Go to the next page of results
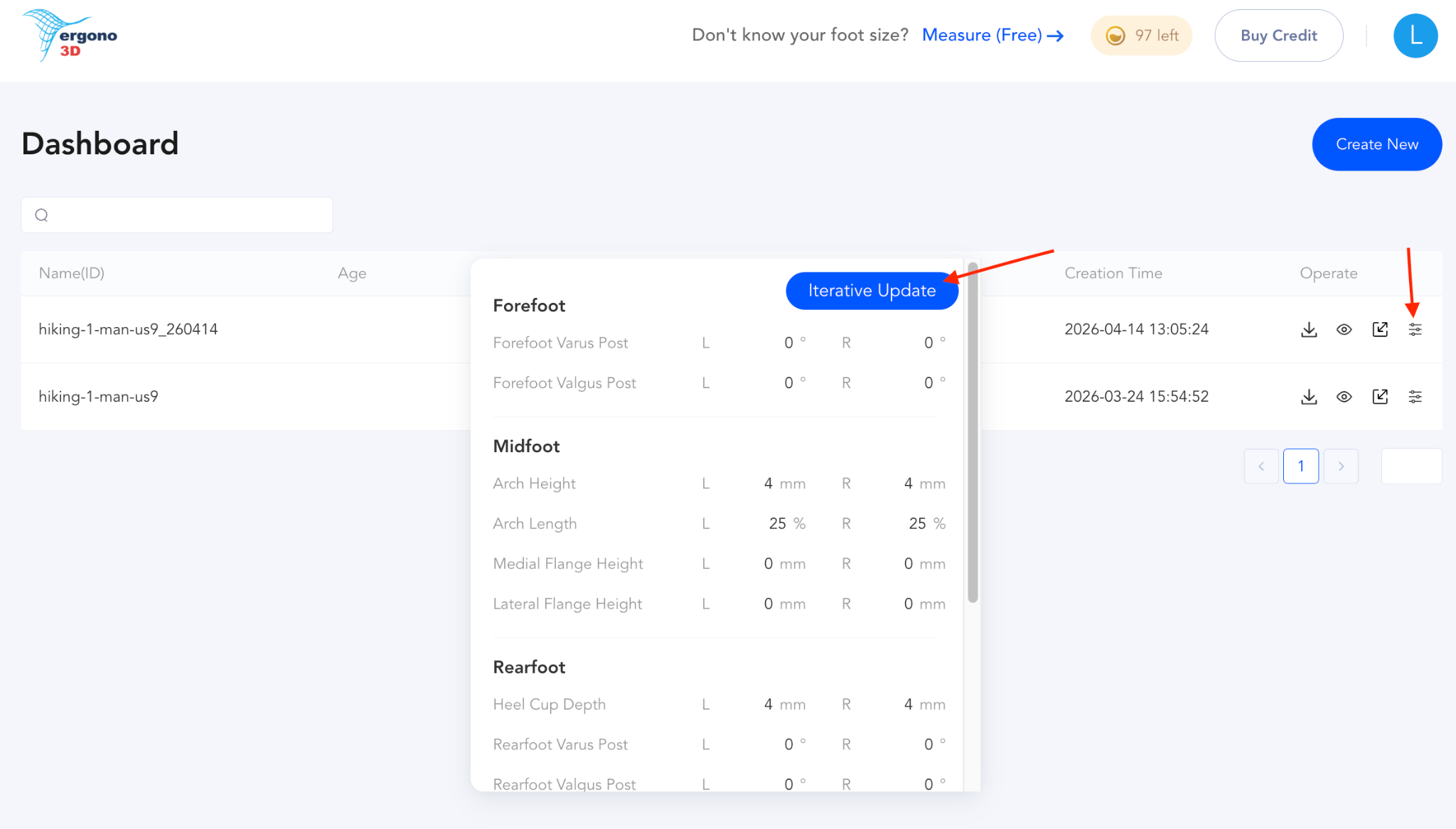The width and height of the screenshot is (1456, 829). click(1341, 466)
